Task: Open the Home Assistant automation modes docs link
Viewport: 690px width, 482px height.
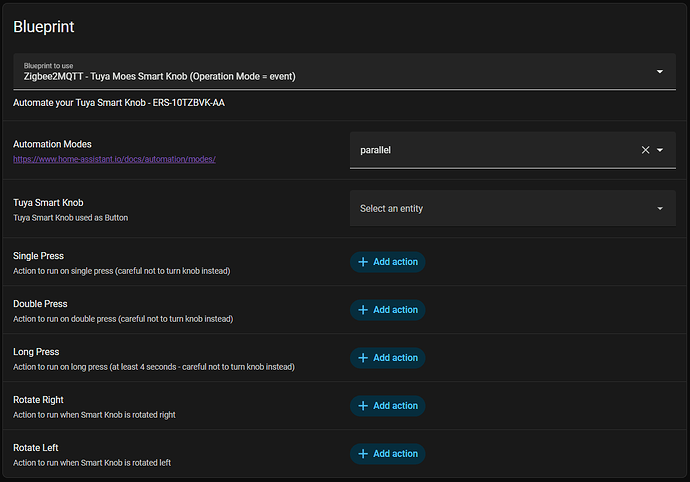Action: tap(114, 159)
